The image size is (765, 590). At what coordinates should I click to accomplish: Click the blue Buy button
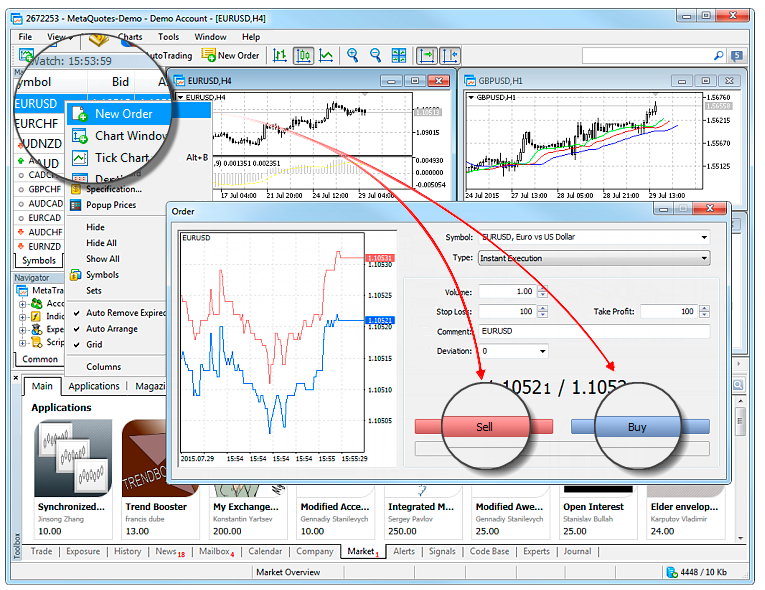point(638,426)
